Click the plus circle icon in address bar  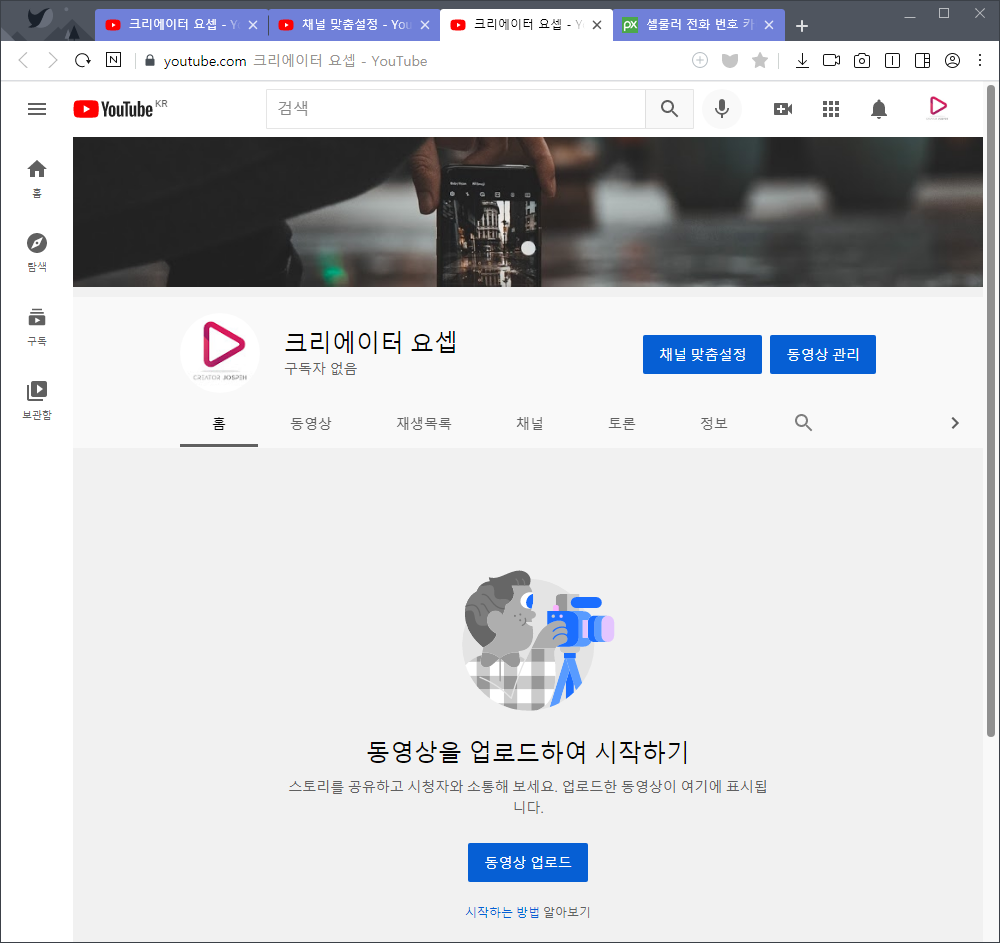(x=700, y=61)
